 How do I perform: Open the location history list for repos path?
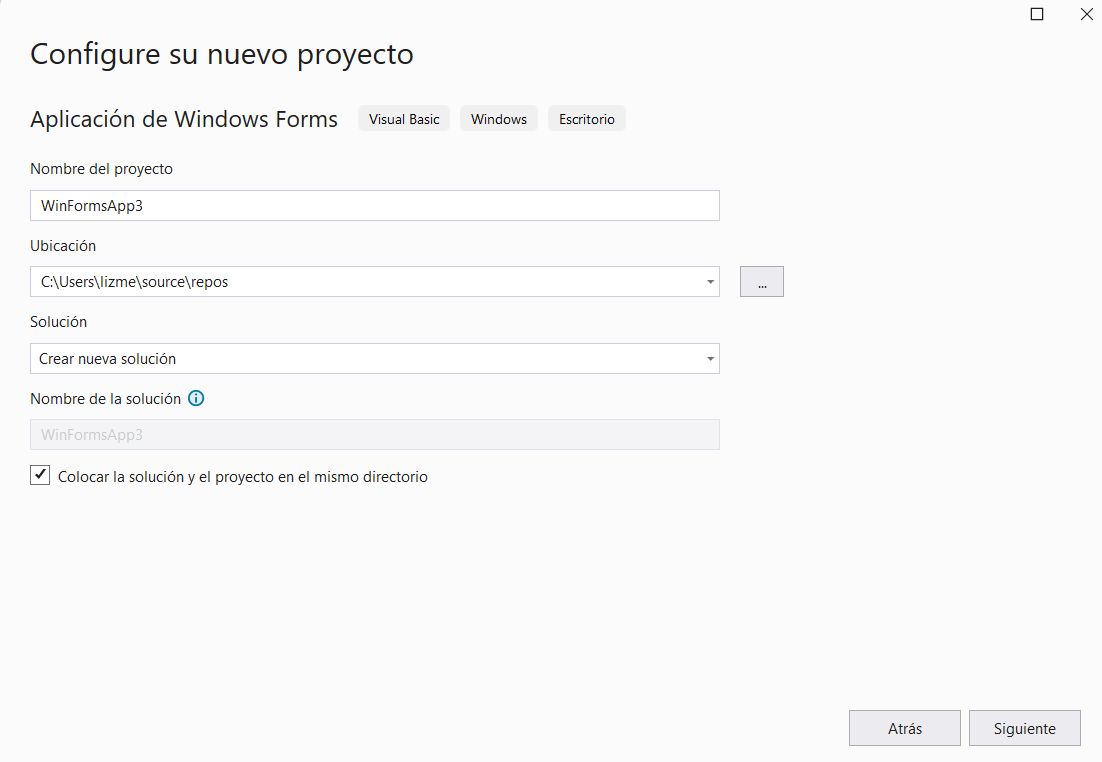709,281
